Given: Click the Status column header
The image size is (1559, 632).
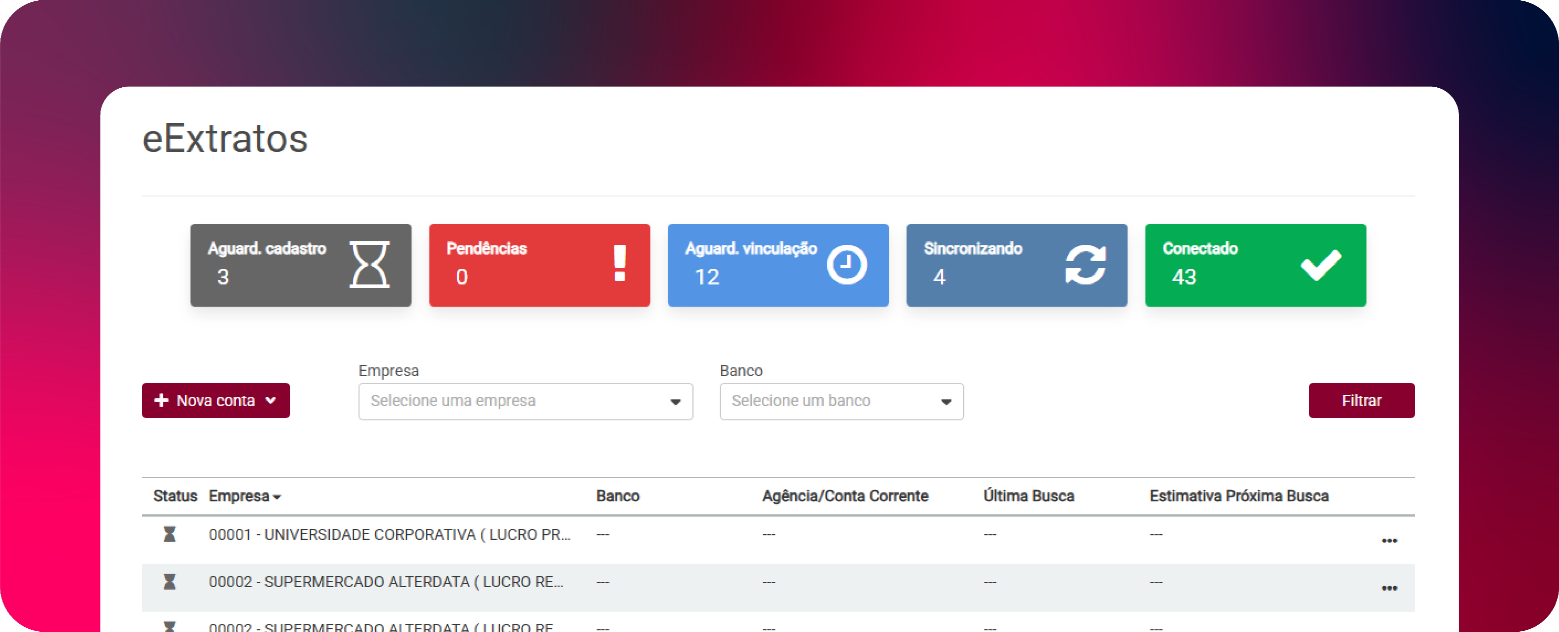Looking at the screenshot, I should (x=175, y=496).
